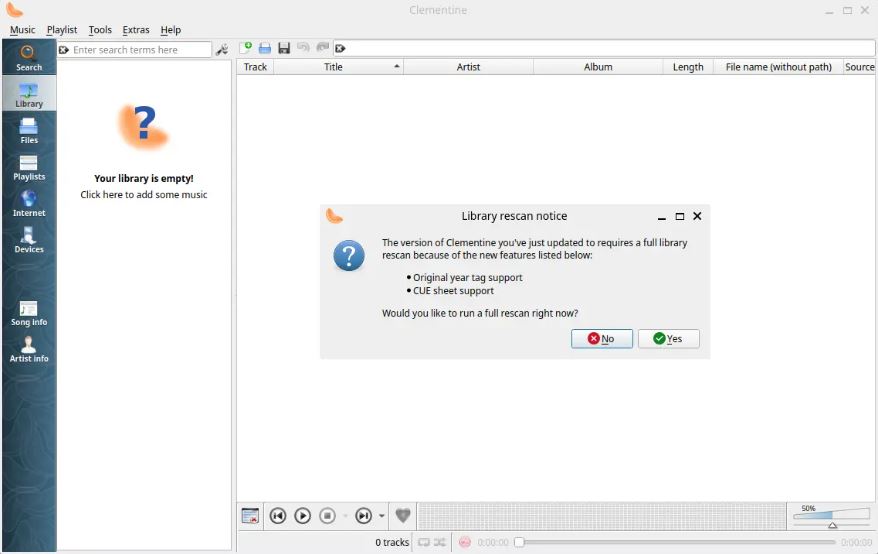Open the Extras menu

click(x=136, y=30)
